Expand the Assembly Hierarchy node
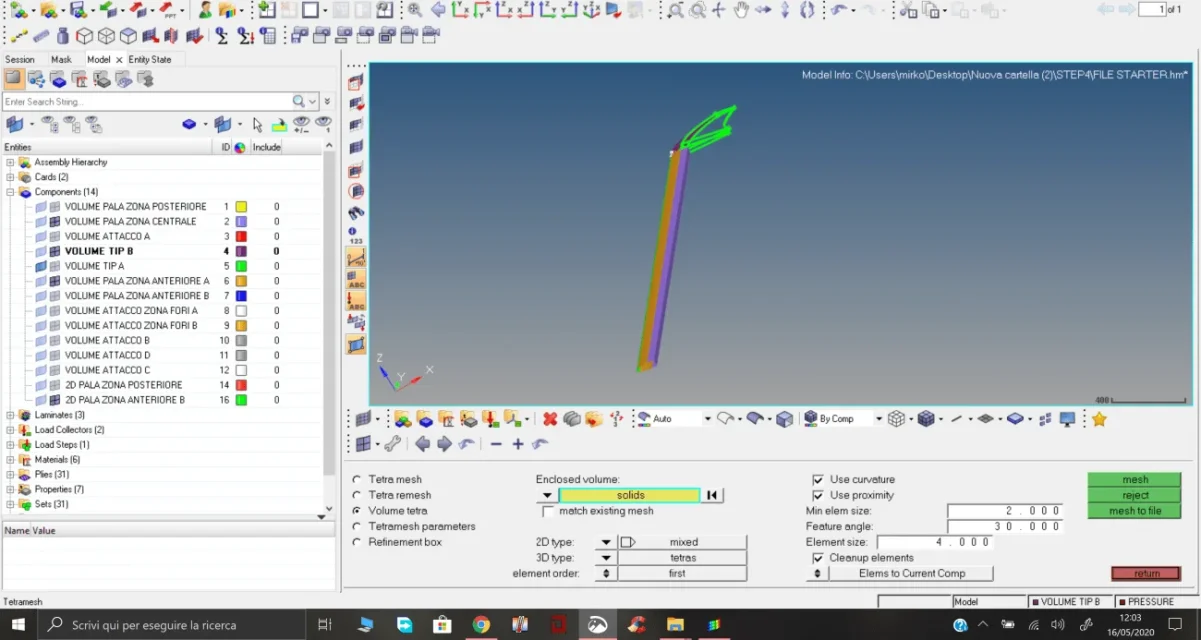Viewport: 1201px width, 640px height. pos(11,162)
